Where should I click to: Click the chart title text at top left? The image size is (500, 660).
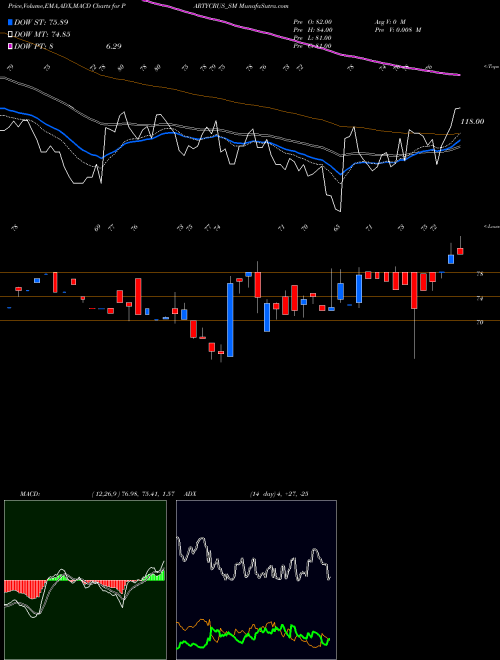click(x=67, y=6)
